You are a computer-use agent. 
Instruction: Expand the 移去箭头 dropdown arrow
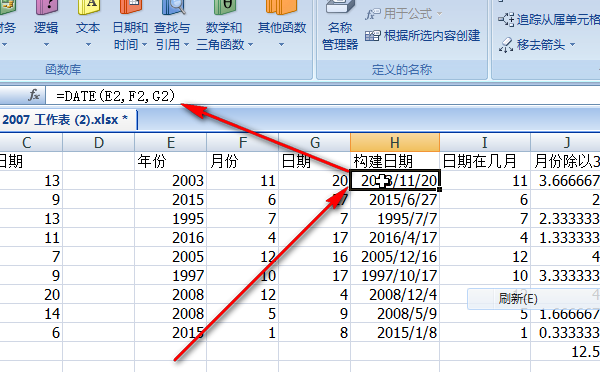tap(573, 45)
